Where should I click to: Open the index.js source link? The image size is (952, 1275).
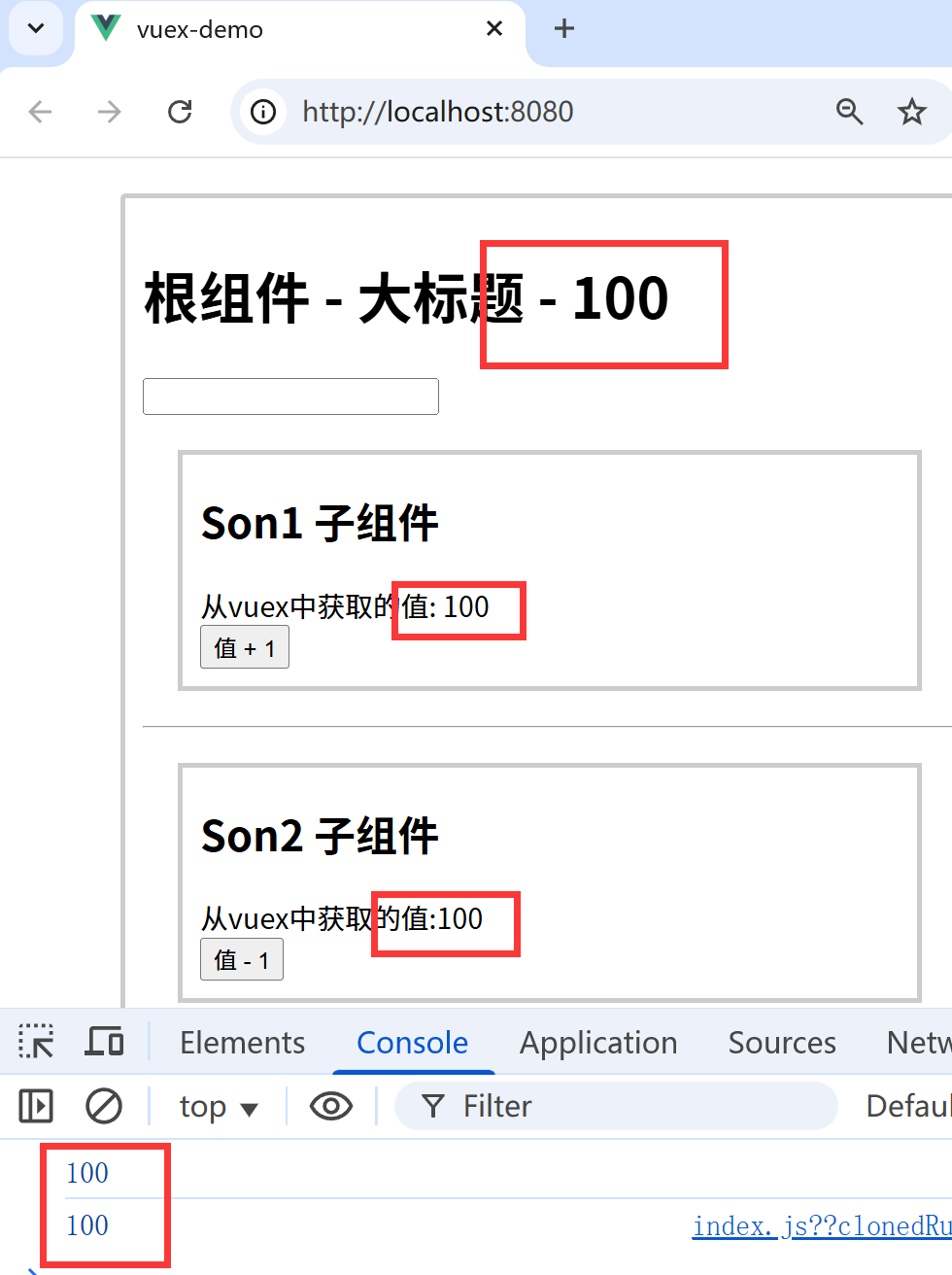(x=822, y=1226)
